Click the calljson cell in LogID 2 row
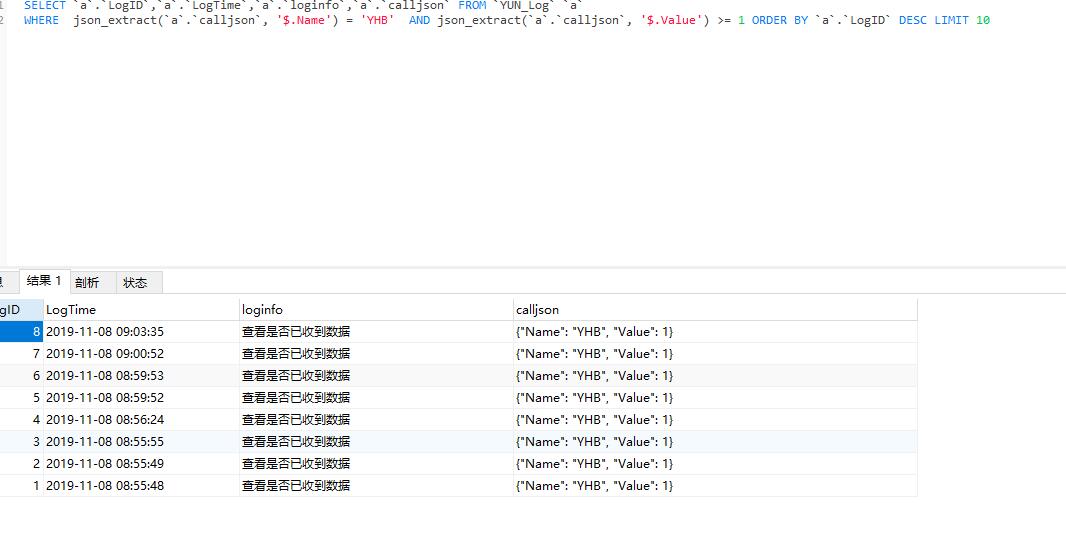This screenshot has height=535, width=1066. pyautogui.click(x=594, y=464)
